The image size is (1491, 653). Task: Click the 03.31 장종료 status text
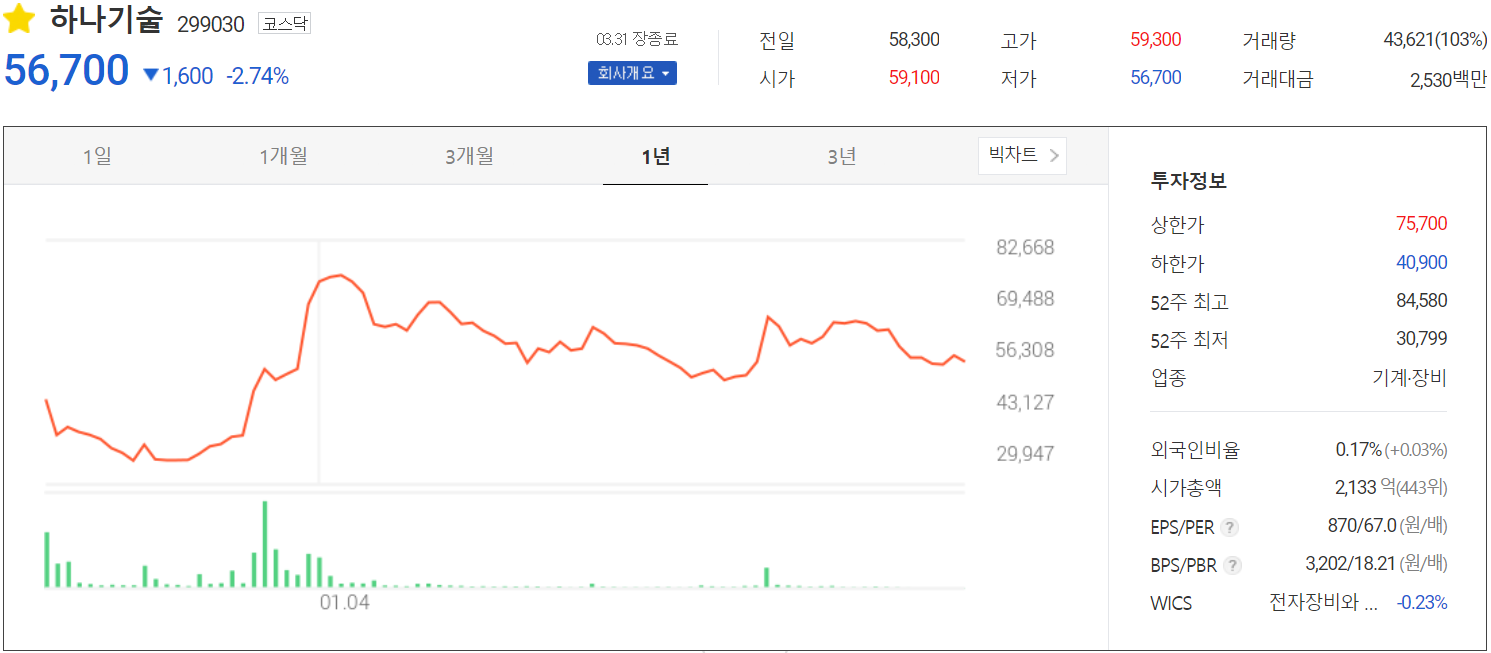[x=637, y=39]
